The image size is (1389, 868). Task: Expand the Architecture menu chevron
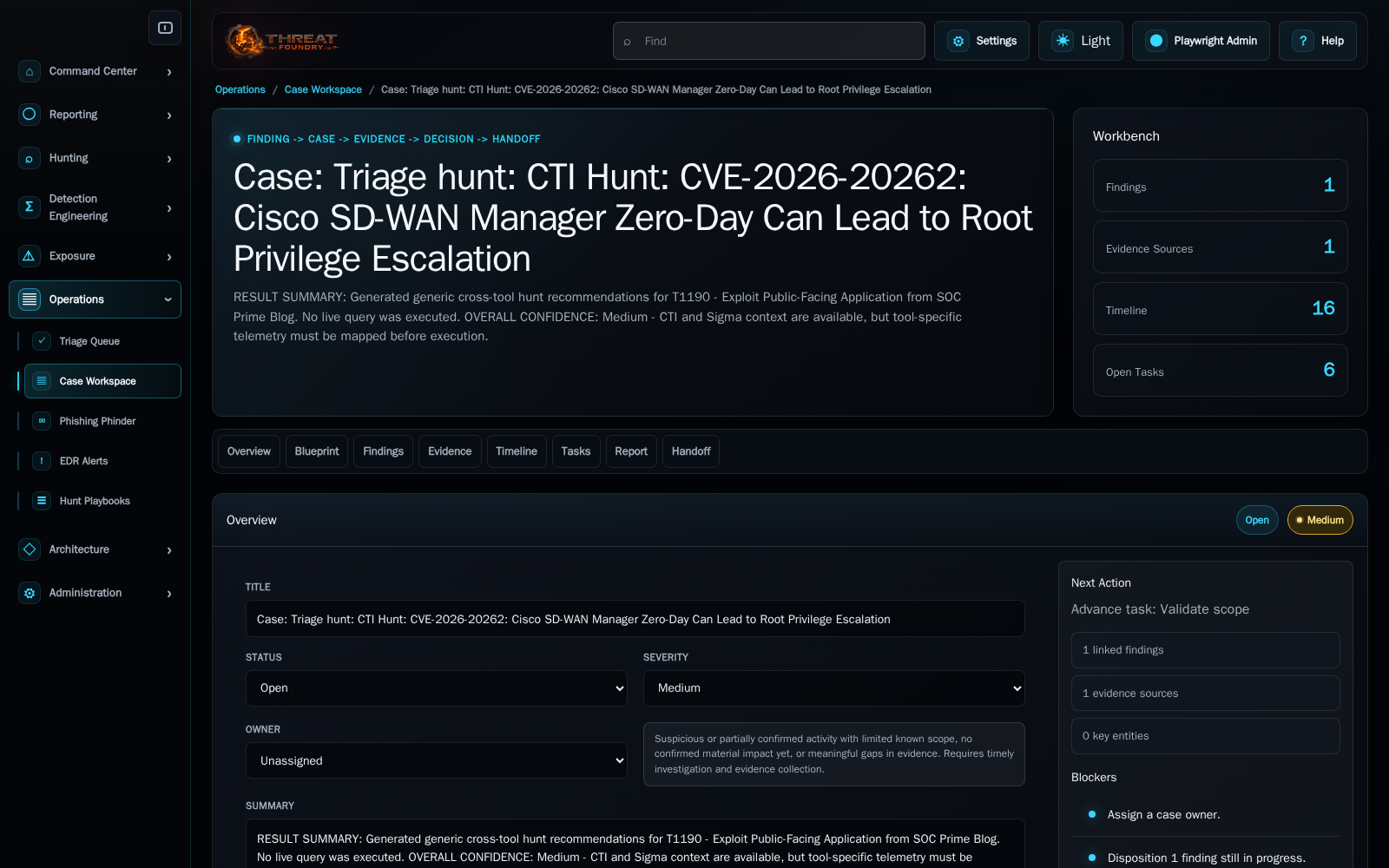(x=169, y=550)
